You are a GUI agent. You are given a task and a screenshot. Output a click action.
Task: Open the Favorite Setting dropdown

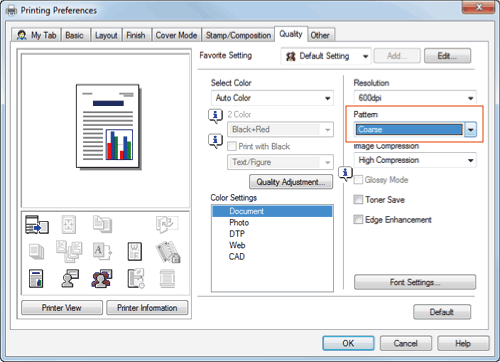(326, 56)
